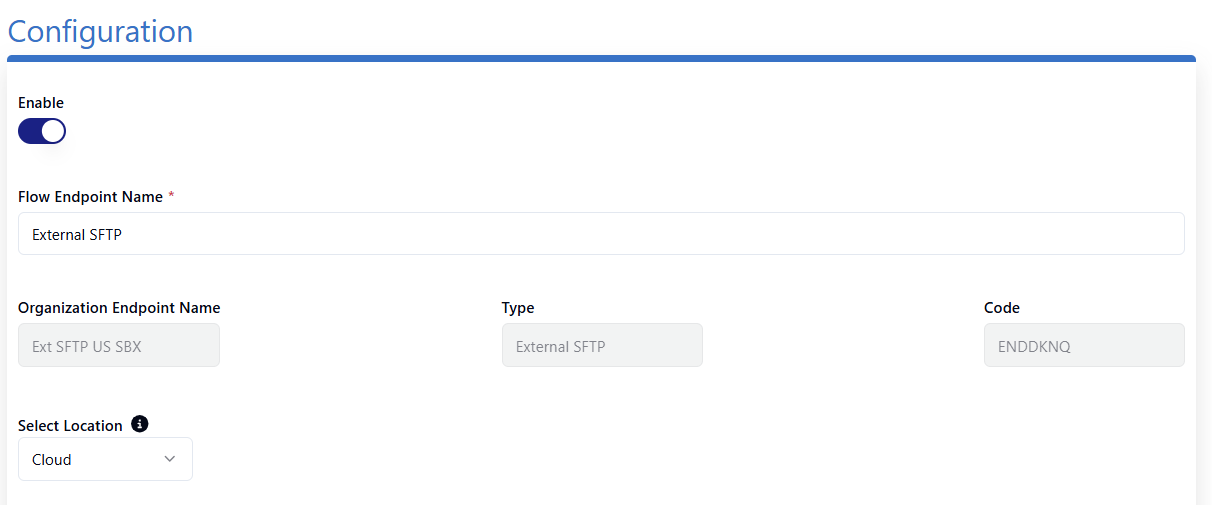
Task: Click the Code label
Action: click(1002, 308)
